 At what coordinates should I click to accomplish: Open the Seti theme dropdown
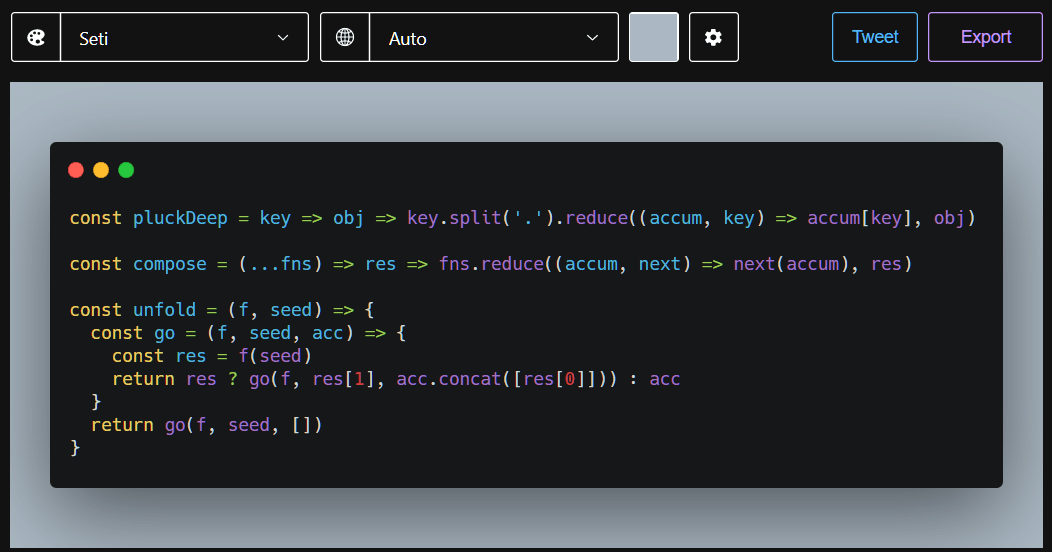tap(185, 38)
